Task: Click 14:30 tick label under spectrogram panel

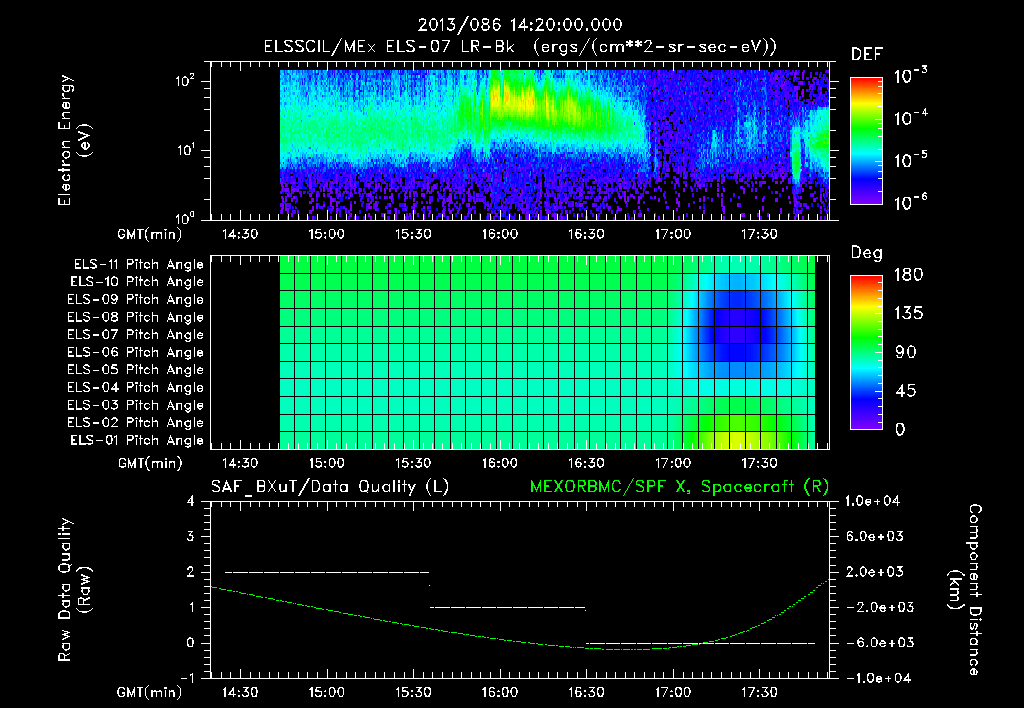Action: coord(240,234)
